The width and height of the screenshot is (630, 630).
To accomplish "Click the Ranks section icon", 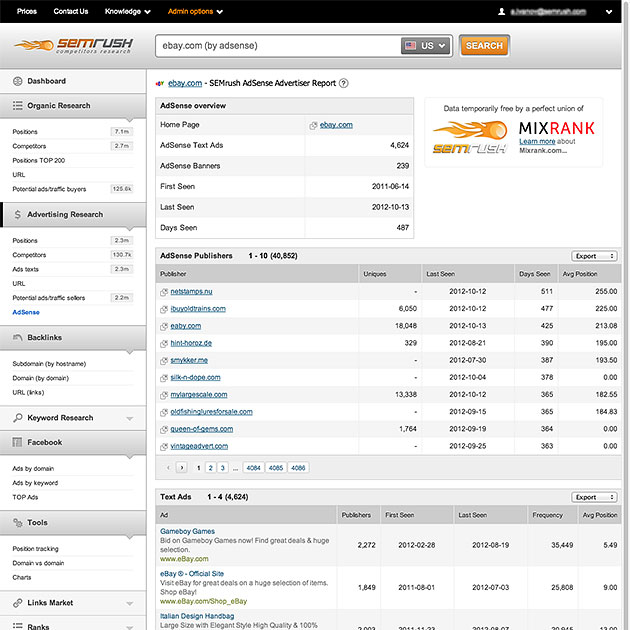I will pyautogui.click(x=18, y=626).
